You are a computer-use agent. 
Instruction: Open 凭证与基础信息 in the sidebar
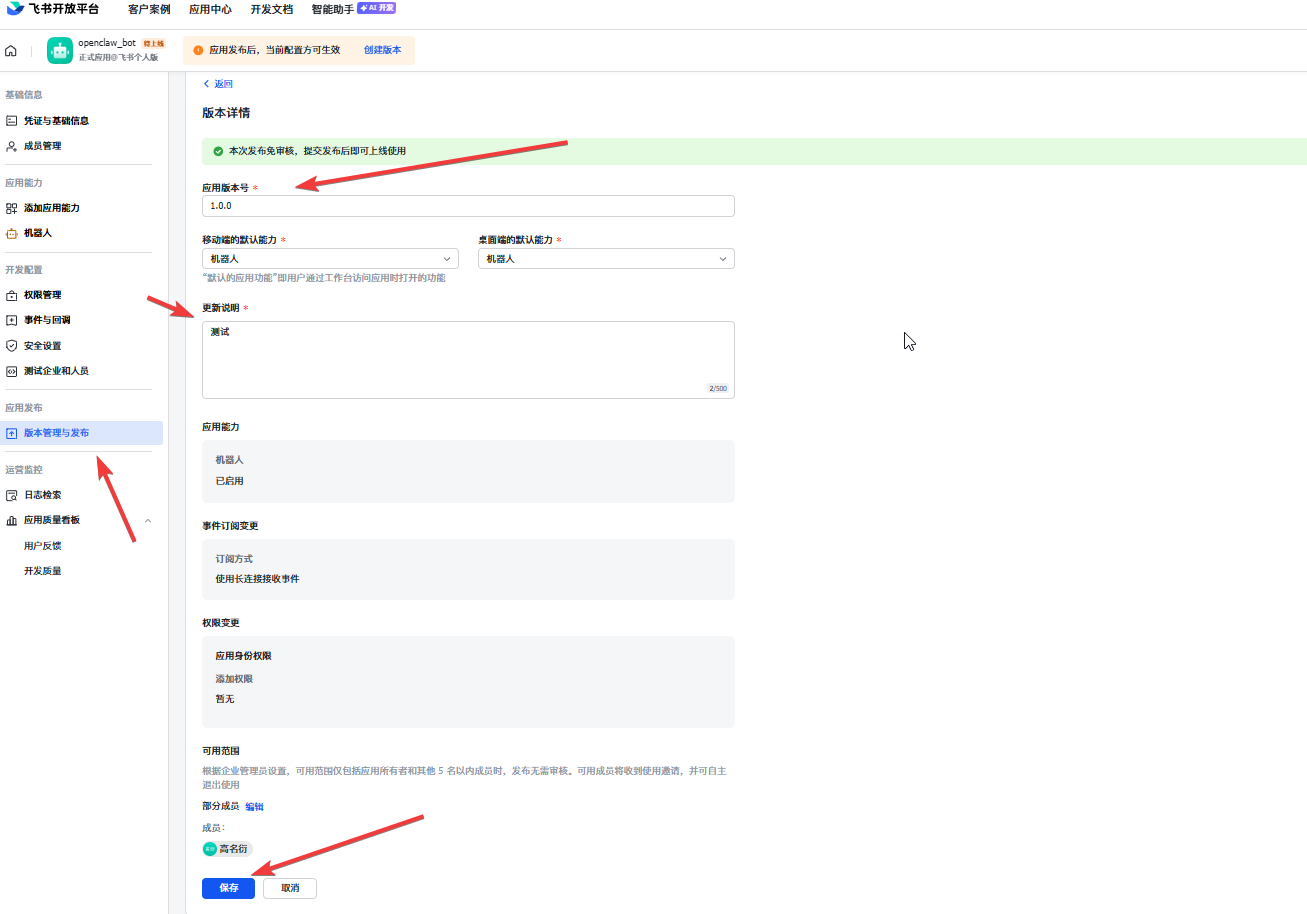56,121
